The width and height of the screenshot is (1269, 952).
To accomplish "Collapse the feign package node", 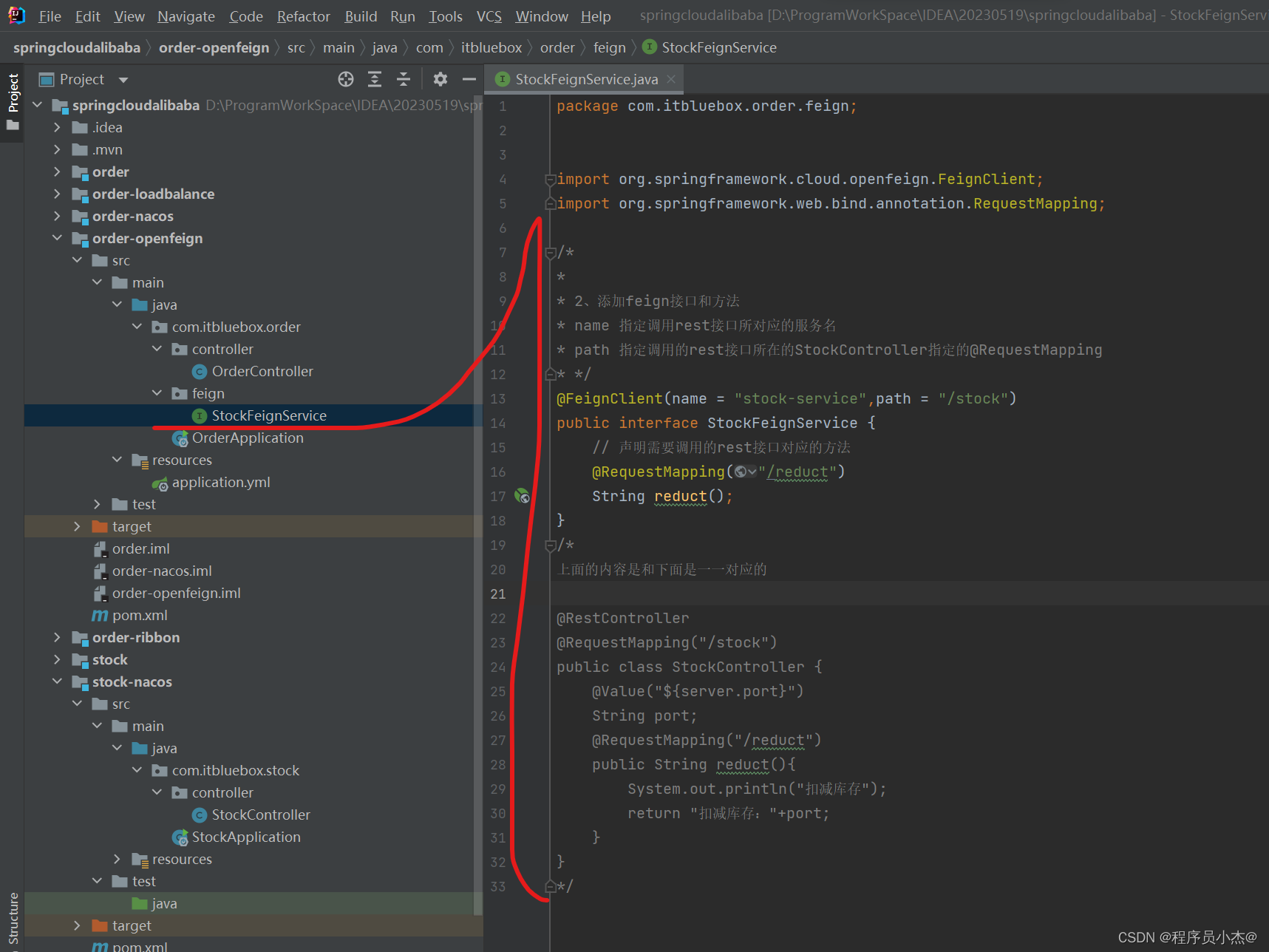I will pos(157,393).
